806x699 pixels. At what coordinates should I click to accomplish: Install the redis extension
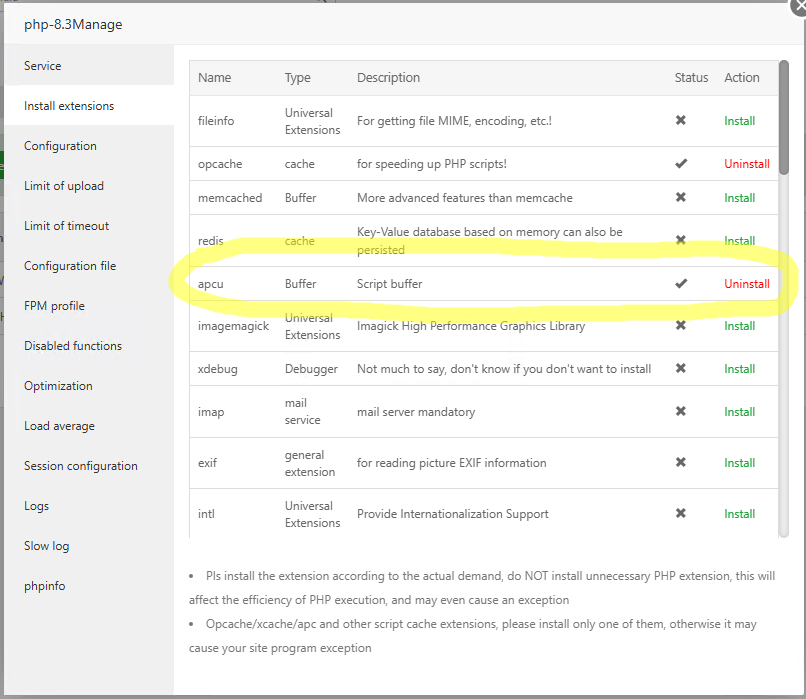[x=739, y=241]
